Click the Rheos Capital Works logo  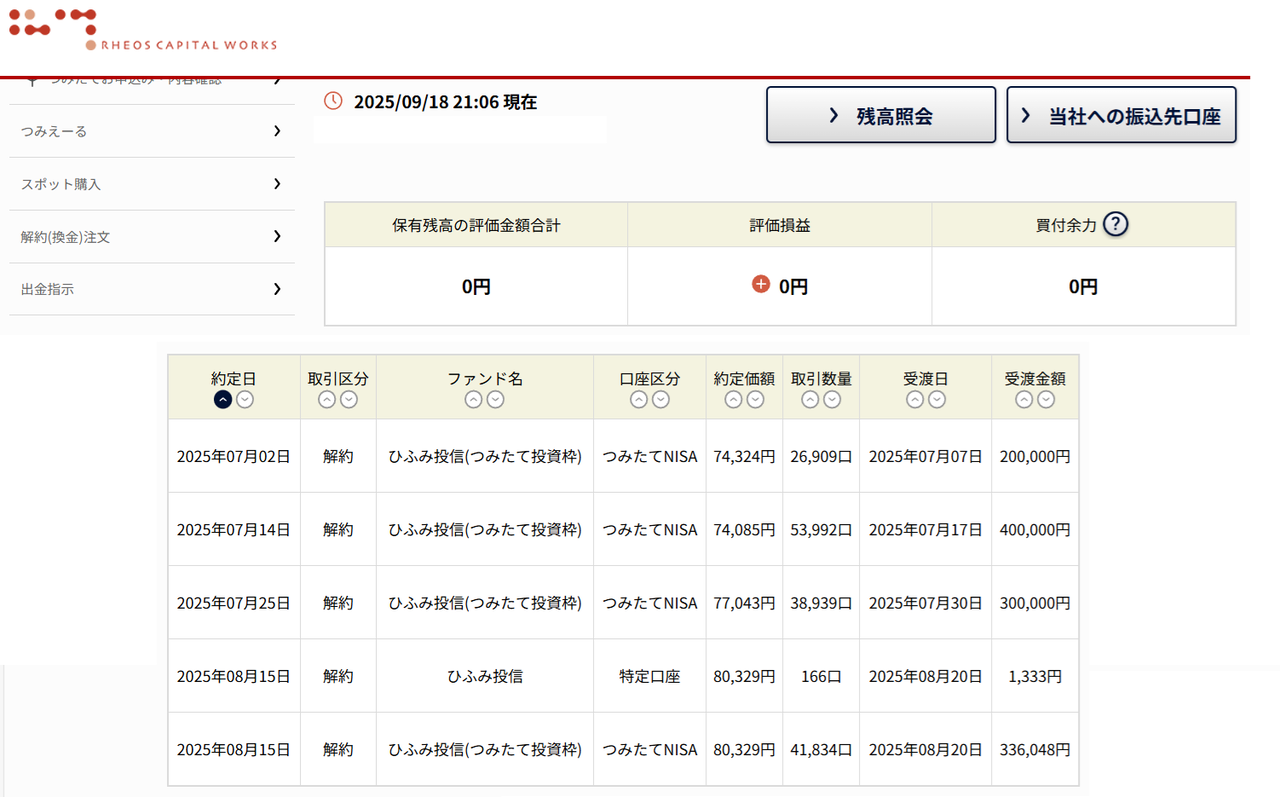143,30
